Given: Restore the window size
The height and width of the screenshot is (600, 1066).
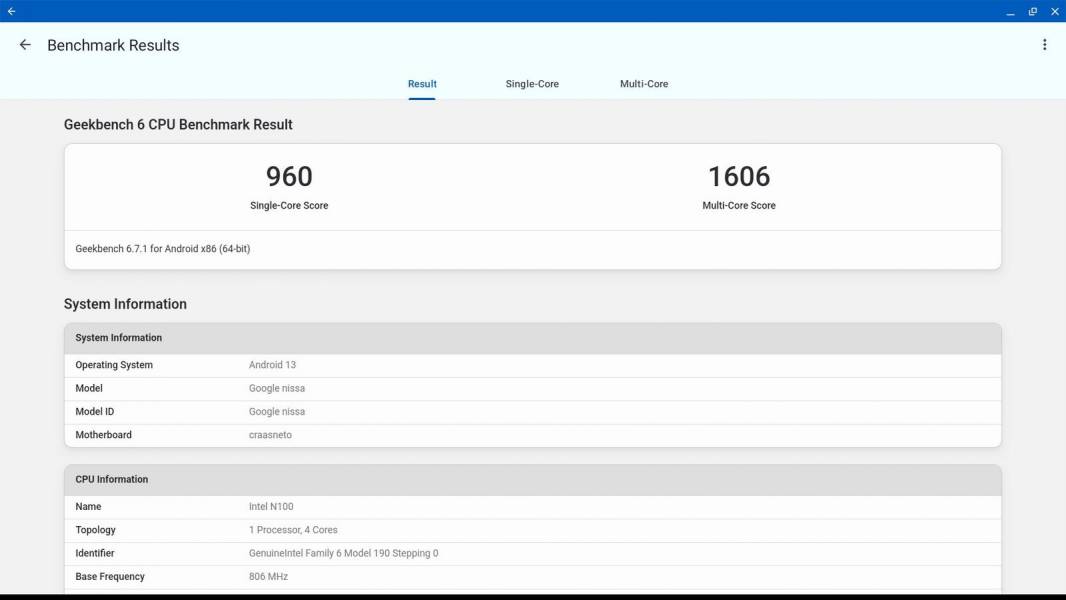Looking at the screenshot, I should 1033,12.
